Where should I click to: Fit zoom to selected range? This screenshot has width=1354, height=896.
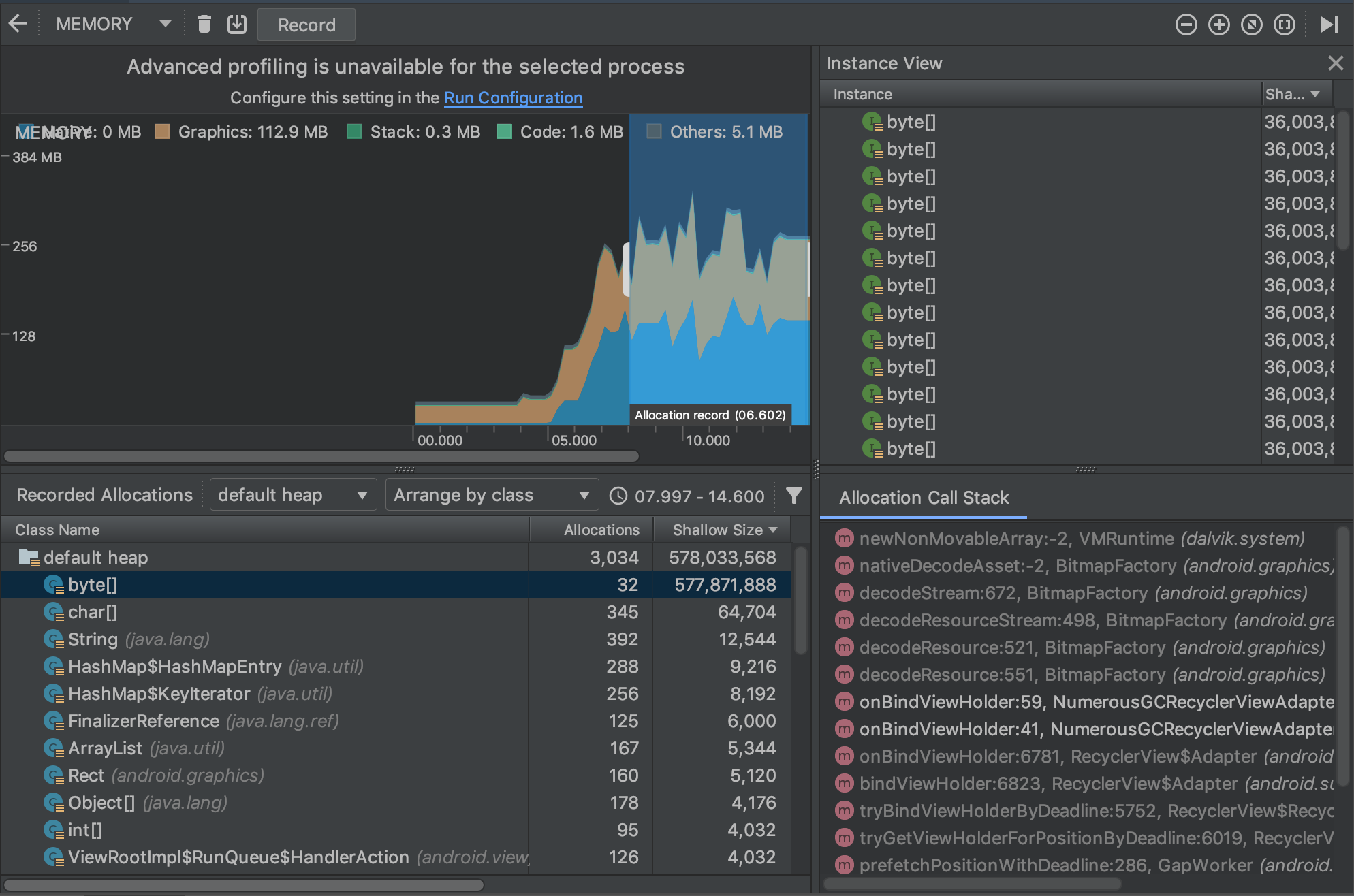(1285, 24)
